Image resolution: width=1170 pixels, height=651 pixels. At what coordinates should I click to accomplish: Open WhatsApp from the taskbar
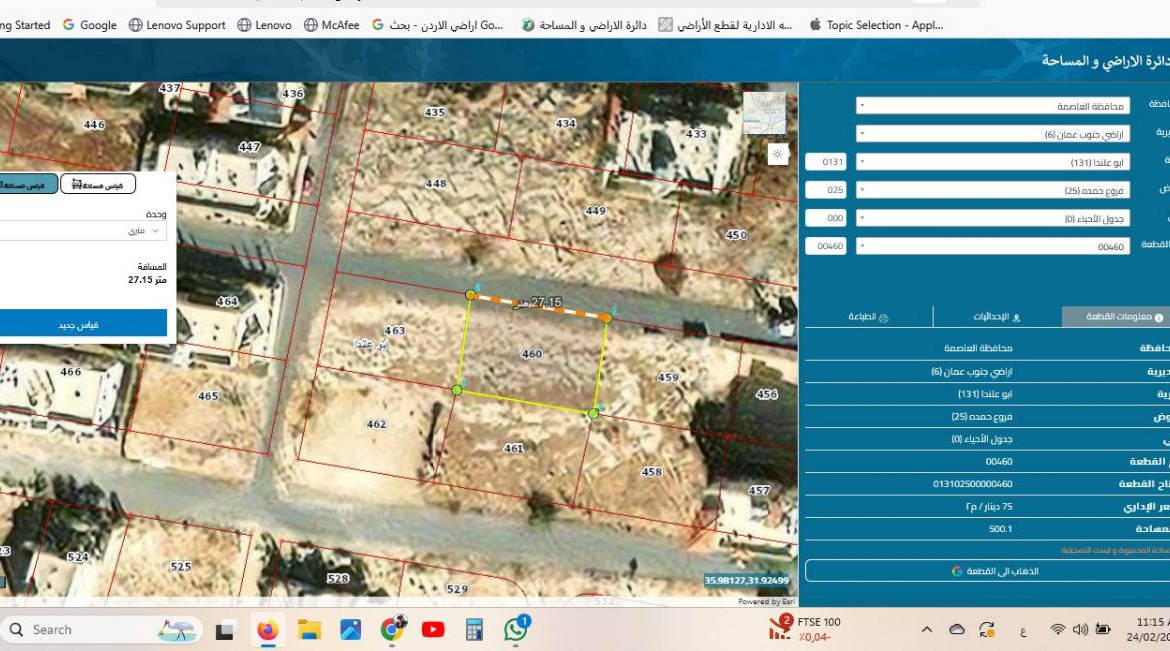pyautogui.click(x=516, y=629)
